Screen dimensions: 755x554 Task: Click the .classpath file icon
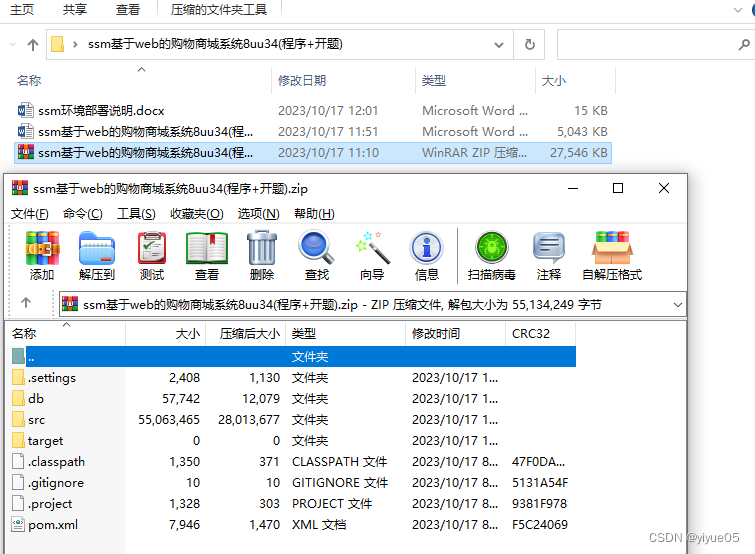click(18, 461)
